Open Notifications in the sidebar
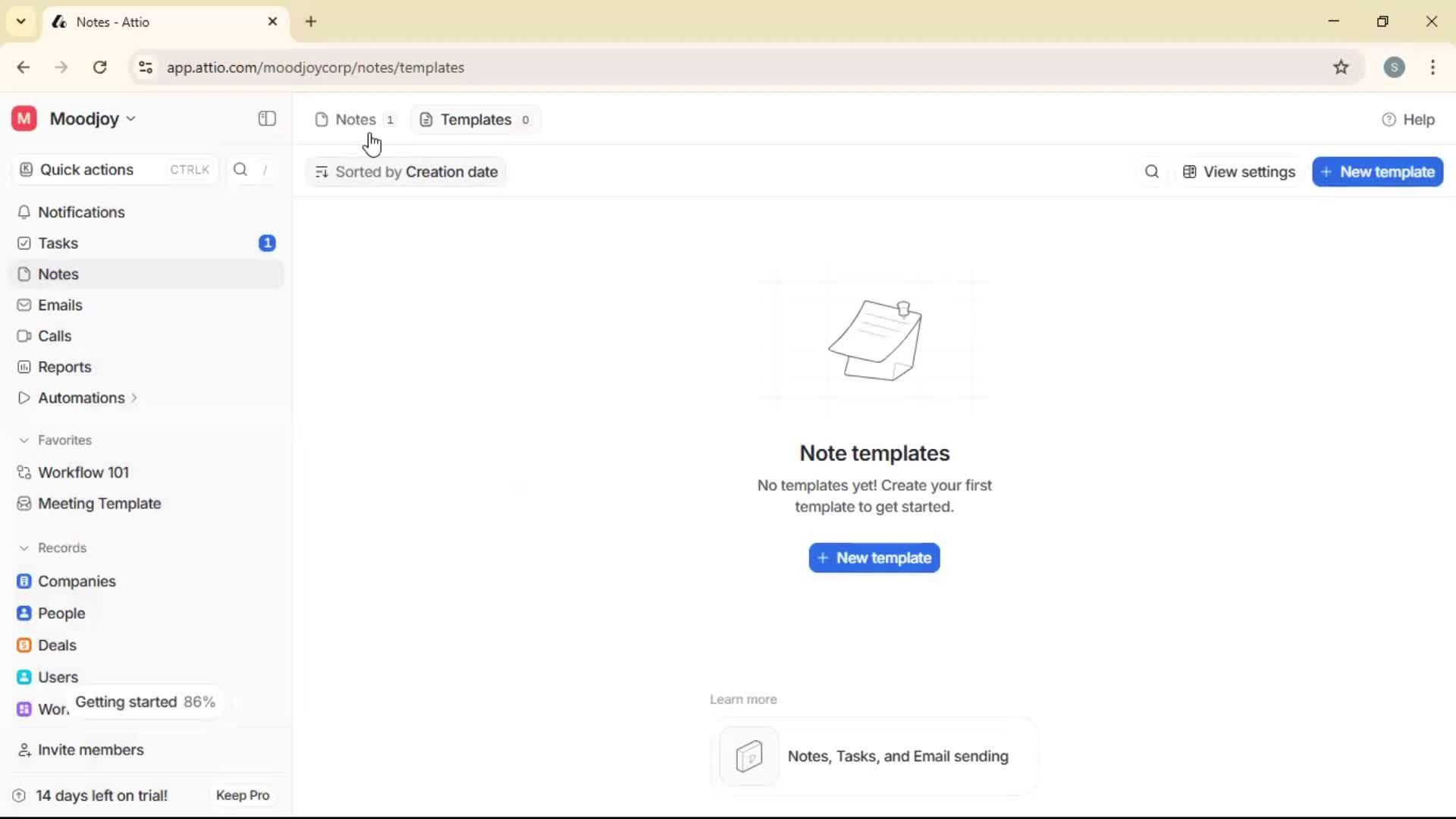The height and width of the screenshot is (819, 1456). point(81,212)
